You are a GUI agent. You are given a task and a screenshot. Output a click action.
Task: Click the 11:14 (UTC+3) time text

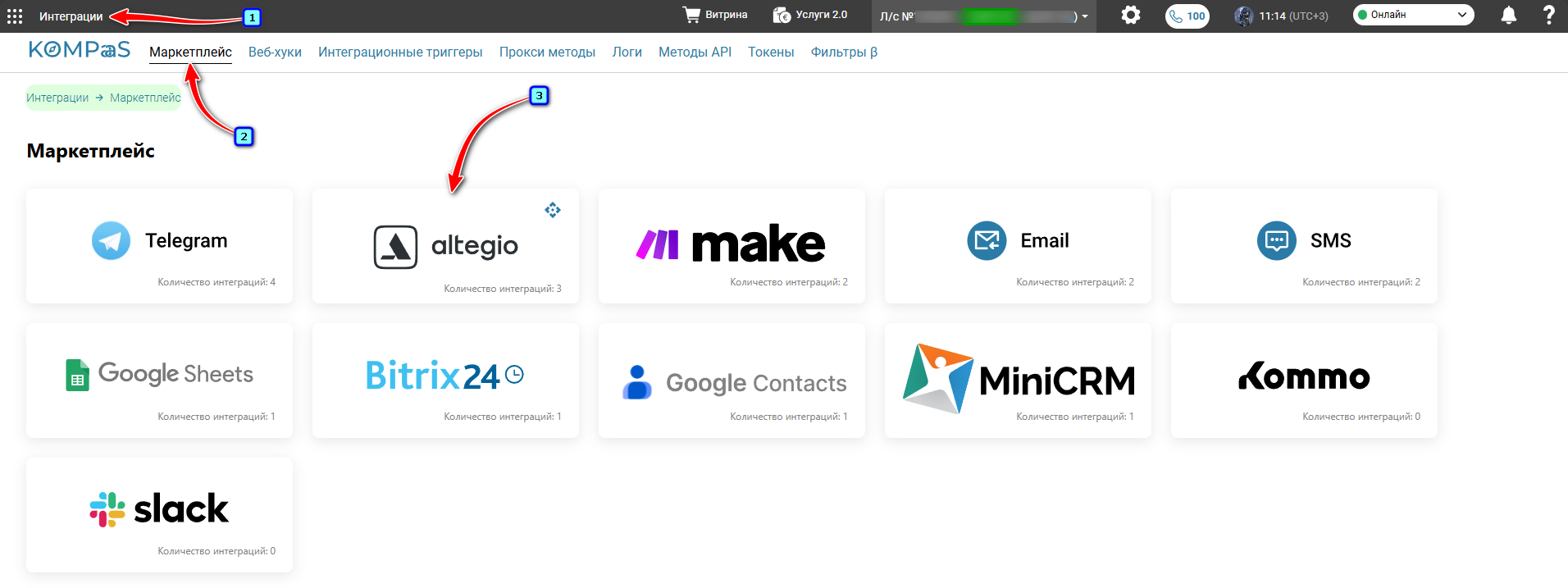pos(1293,16)
